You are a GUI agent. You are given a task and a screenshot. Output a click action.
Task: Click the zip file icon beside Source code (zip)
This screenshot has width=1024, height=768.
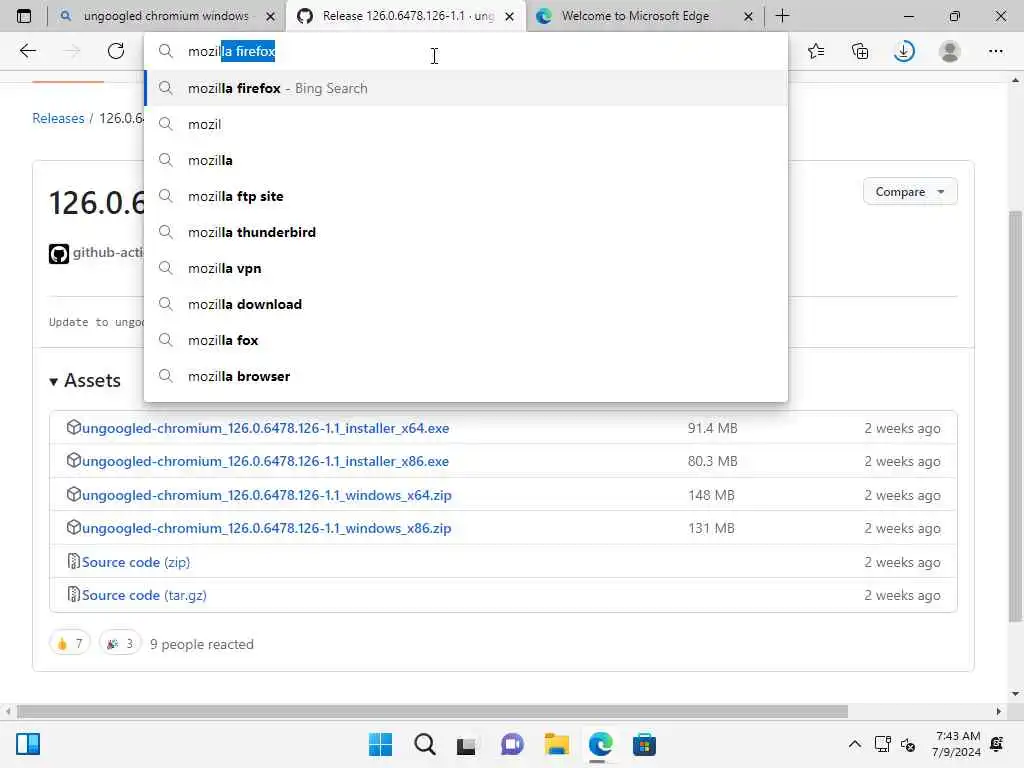[x=73, y=561]
